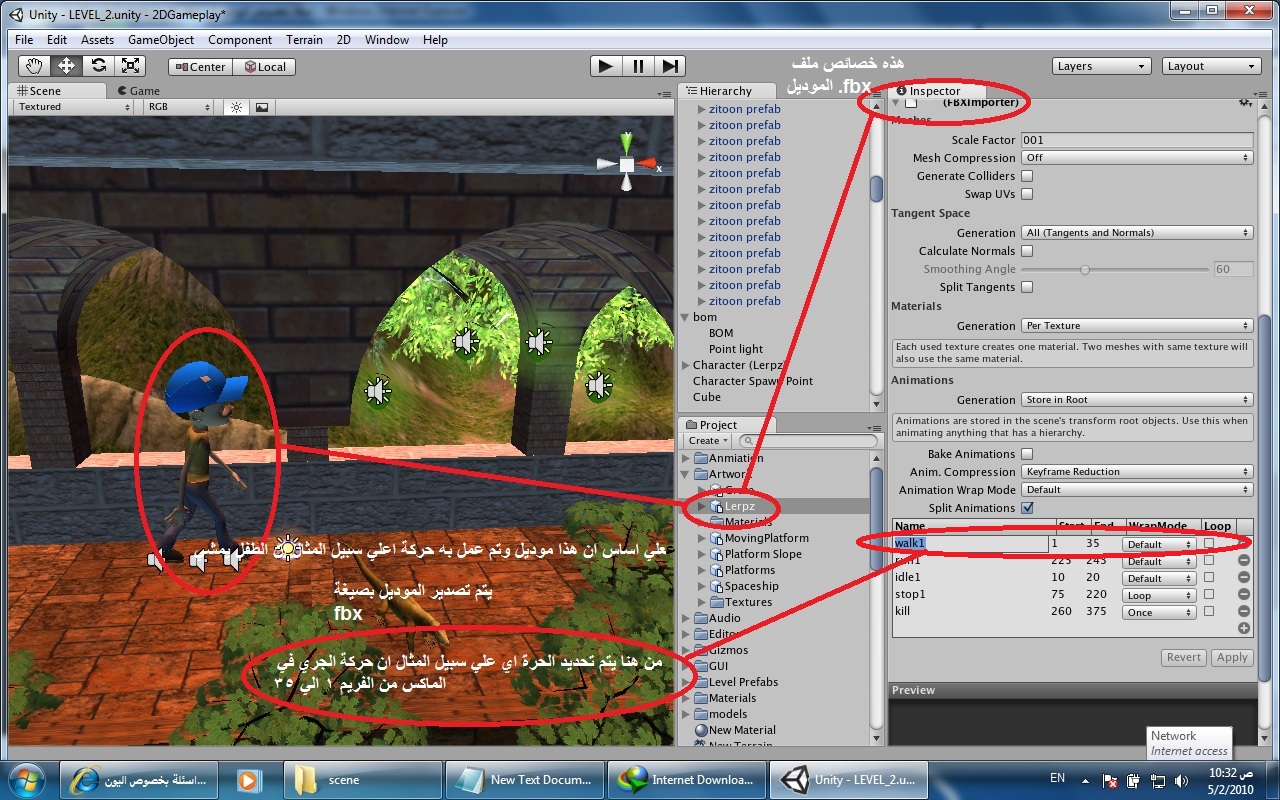1280x800 pixels.
Task: Remove the stop1 animation clip
Action: point(1244,595)
